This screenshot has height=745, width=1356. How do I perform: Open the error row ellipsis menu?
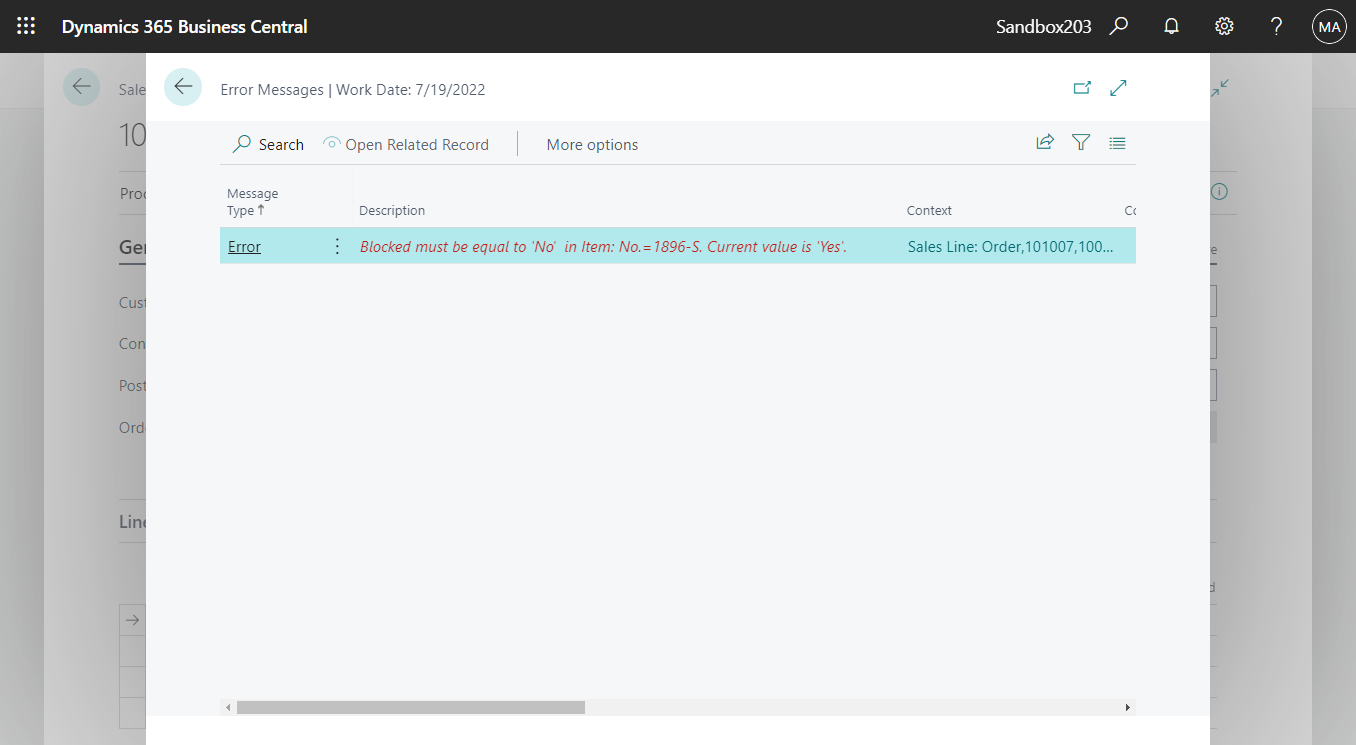pyautogui.click(x=337, y=245)
